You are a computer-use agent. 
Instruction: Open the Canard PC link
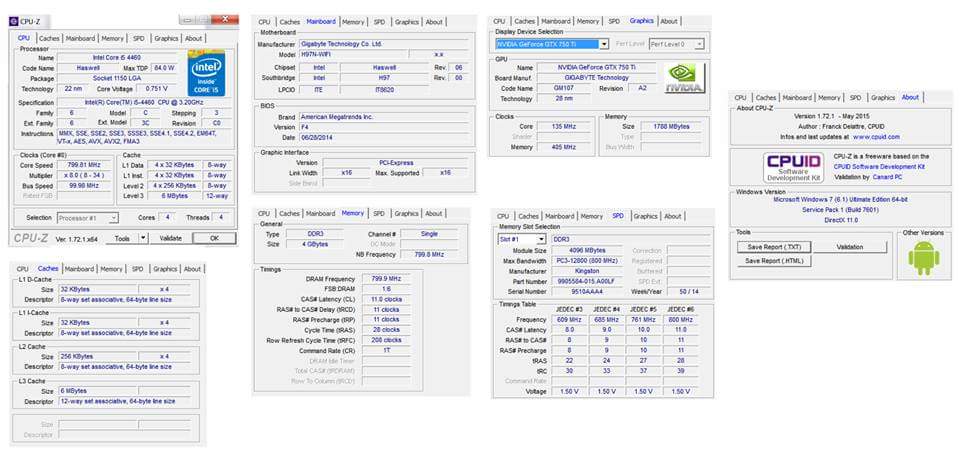(887, 177)
